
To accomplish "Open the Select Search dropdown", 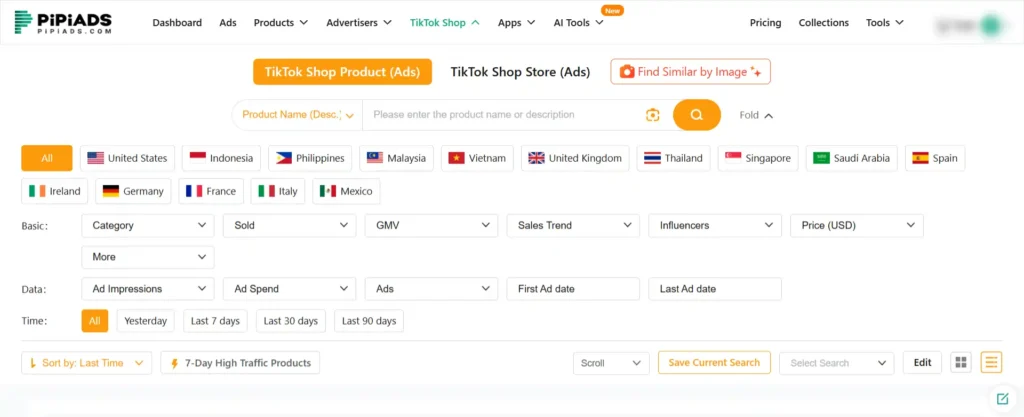I will [x=837, y=363].
